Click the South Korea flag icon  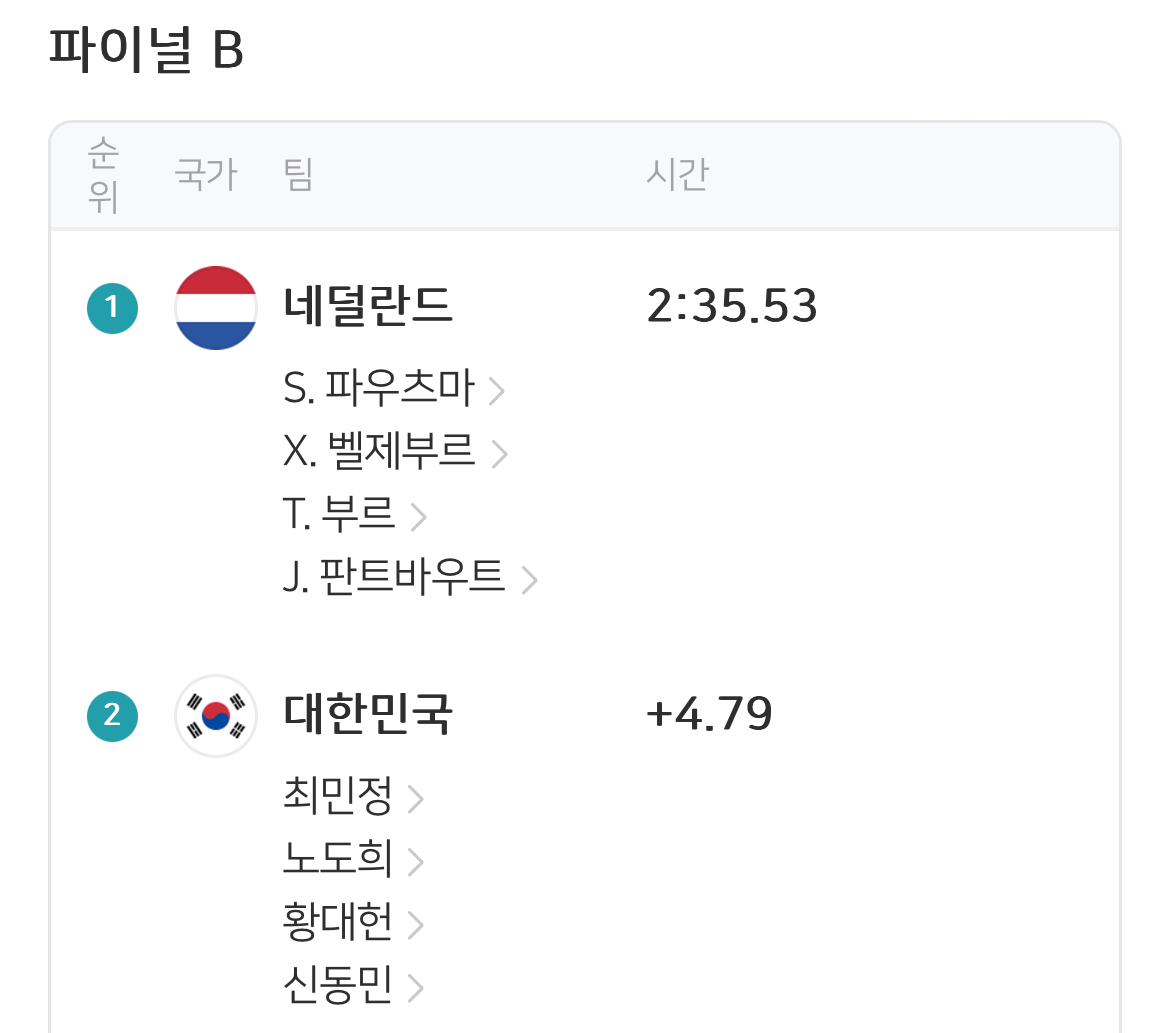[x=216, y=715]
